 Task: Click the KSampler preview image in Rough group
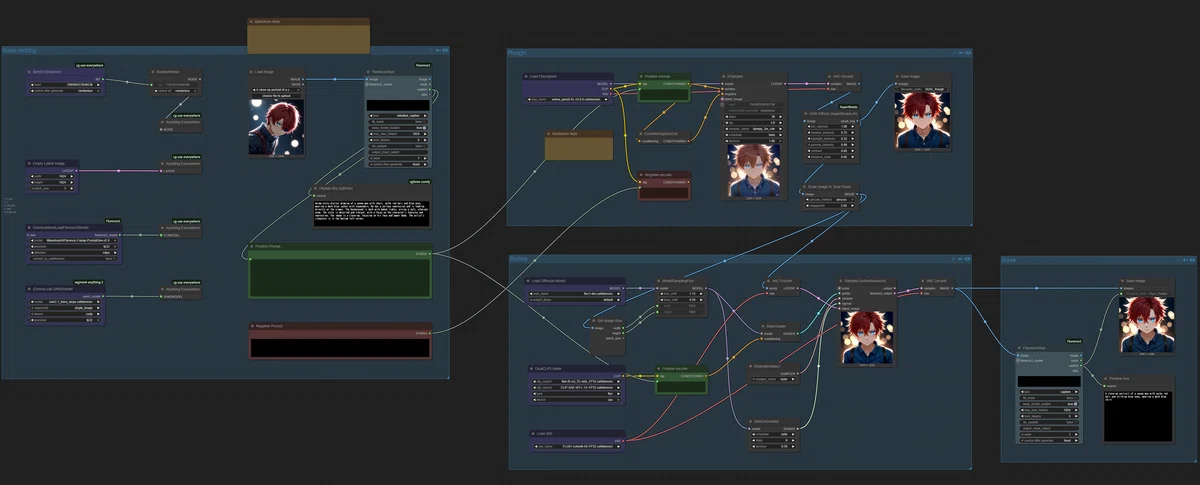(754, 170)
